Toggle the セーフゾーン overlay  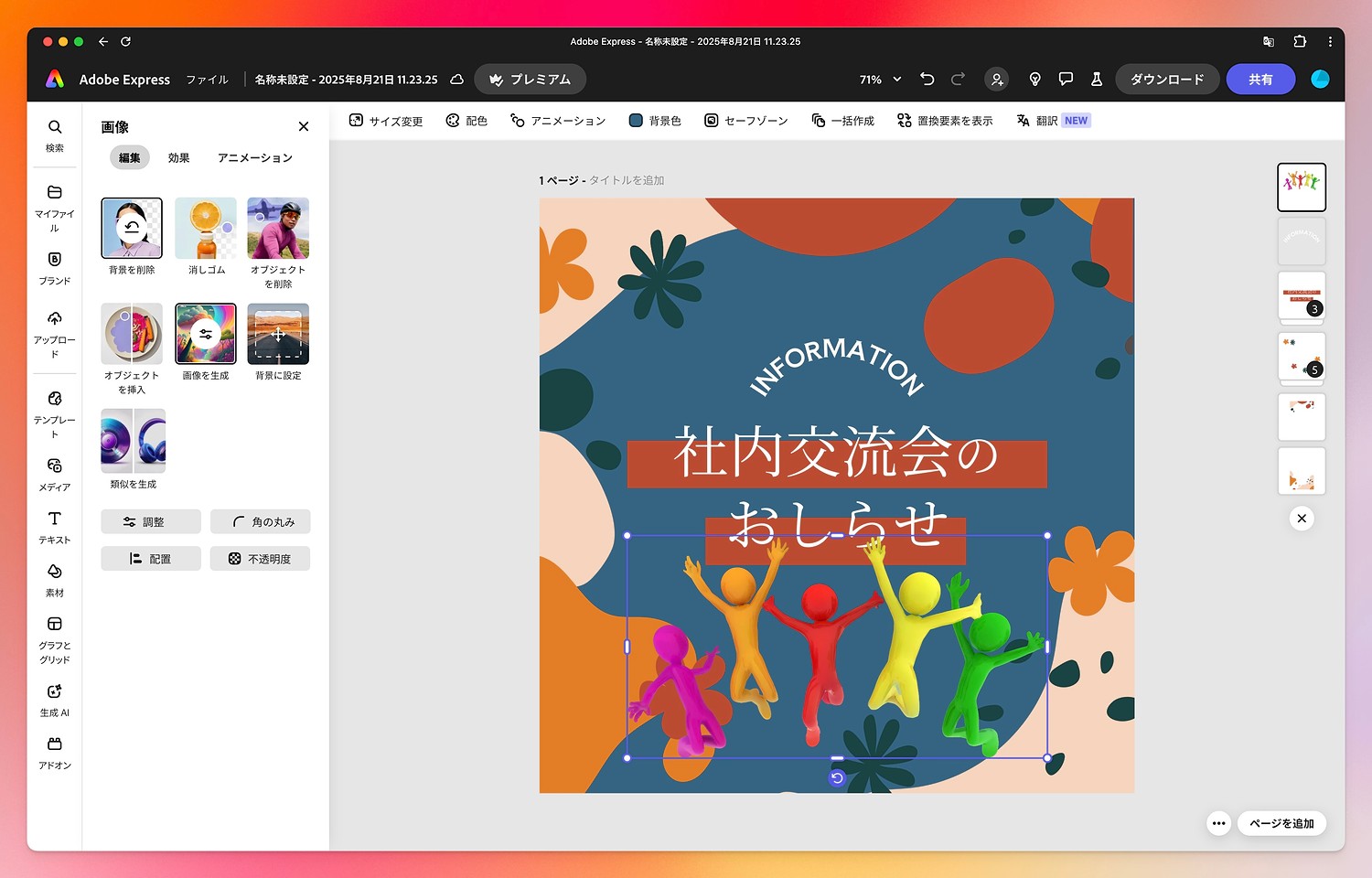point(745,120)
